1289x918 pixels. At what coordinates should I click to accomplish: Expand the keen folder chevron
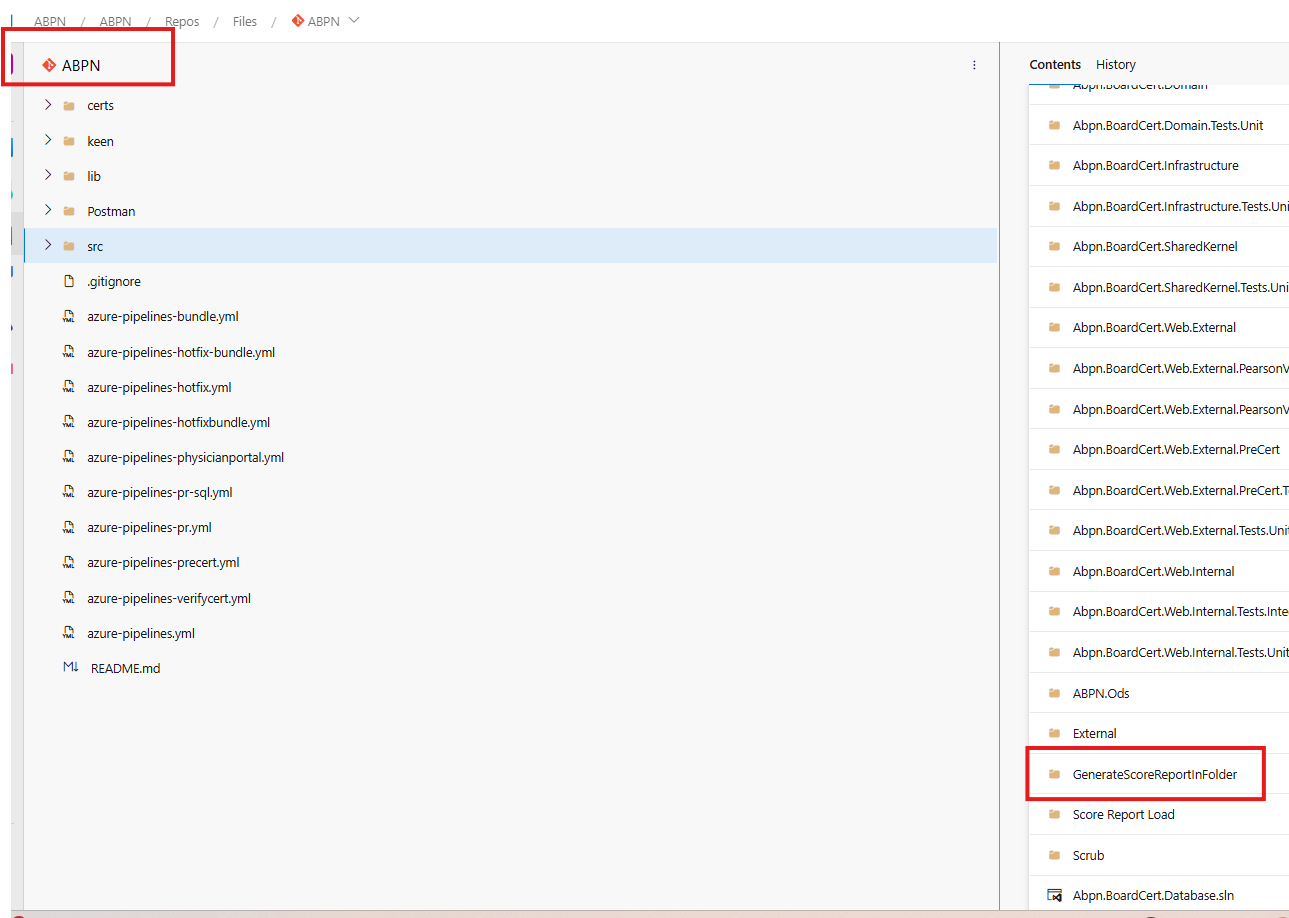click(47, 141)
